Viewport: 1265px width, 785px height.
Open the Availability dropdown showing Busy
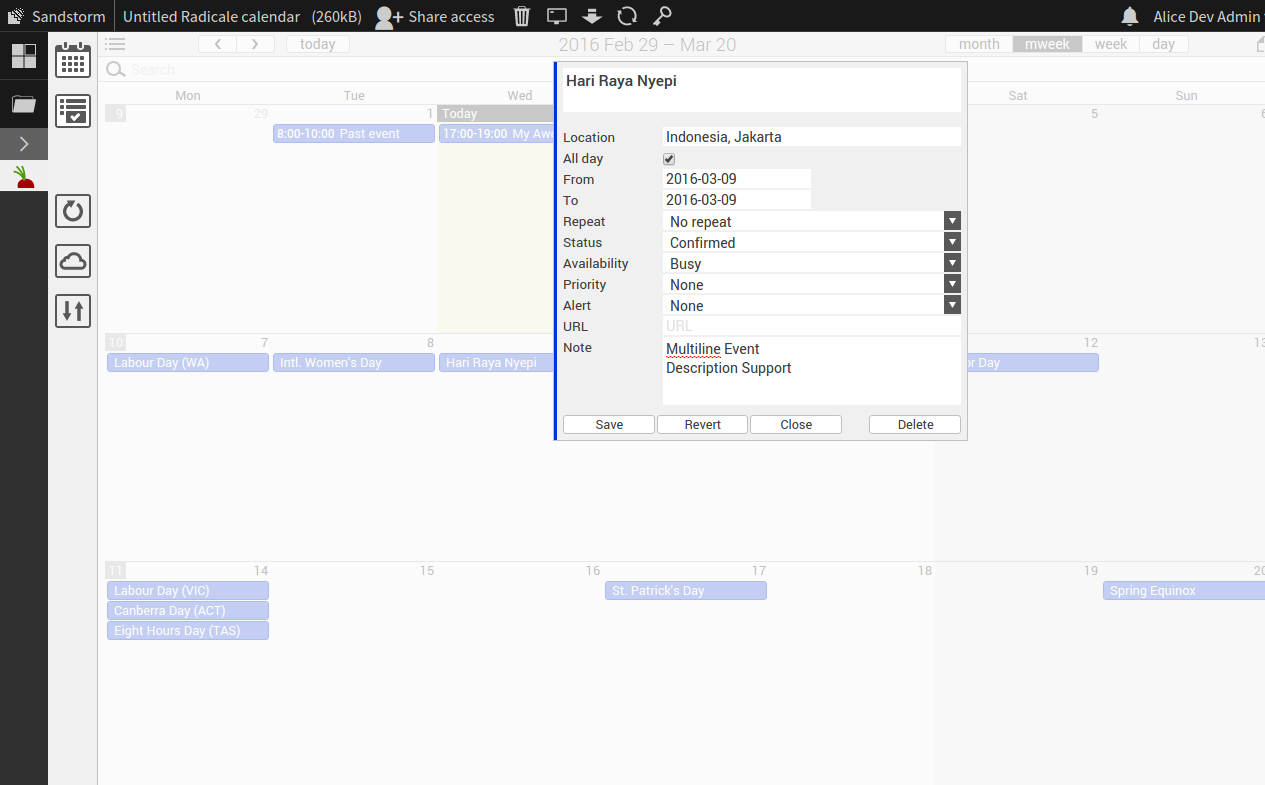[812, 264]
